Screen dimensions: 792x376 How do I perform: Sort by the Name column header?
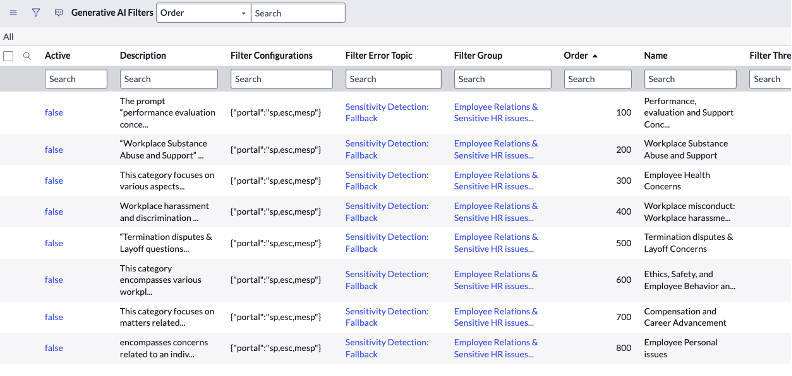click(x=656, y=56)
